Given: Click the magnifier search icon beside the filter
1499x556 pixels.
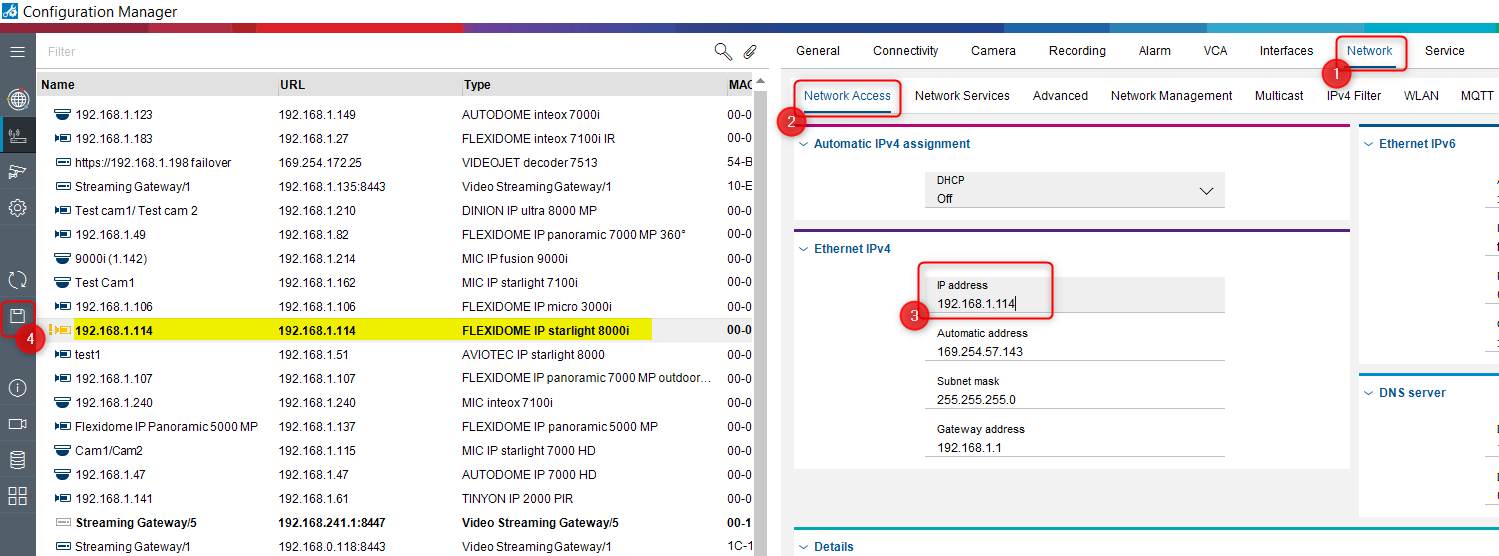Looking at the screenshot, I should click(x=722, y=51).
